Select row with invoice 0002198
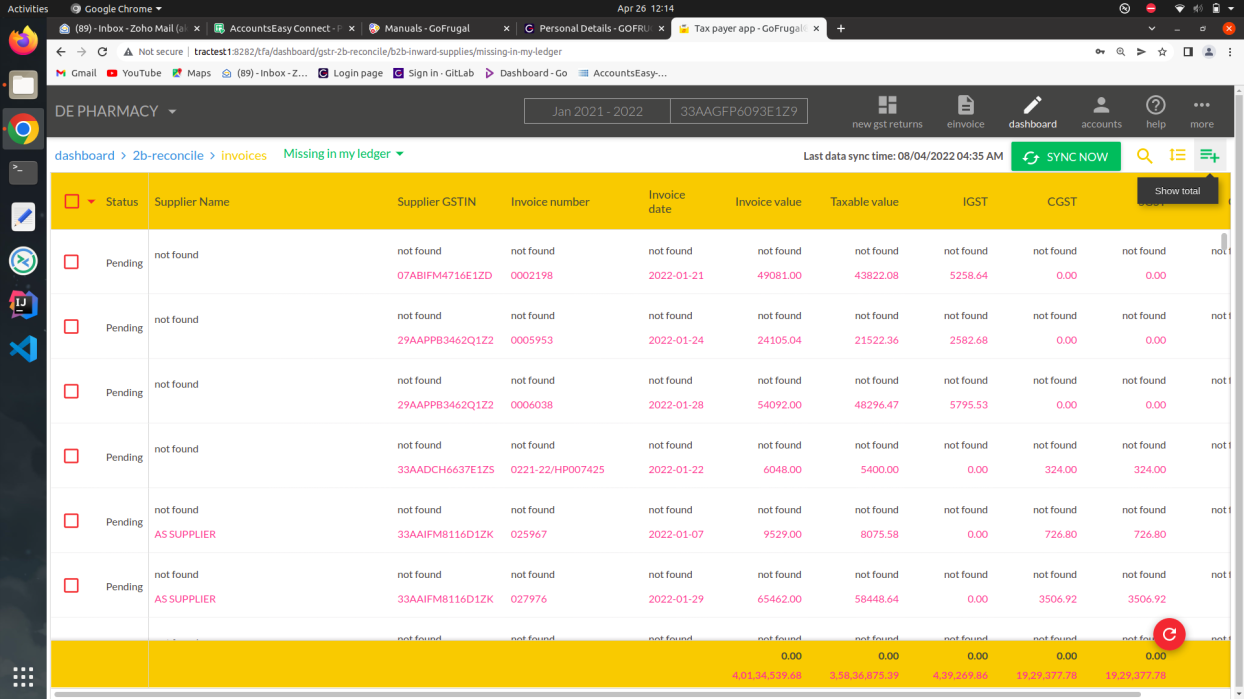The height and width of the screenshot is (699, 1244). 71,262
